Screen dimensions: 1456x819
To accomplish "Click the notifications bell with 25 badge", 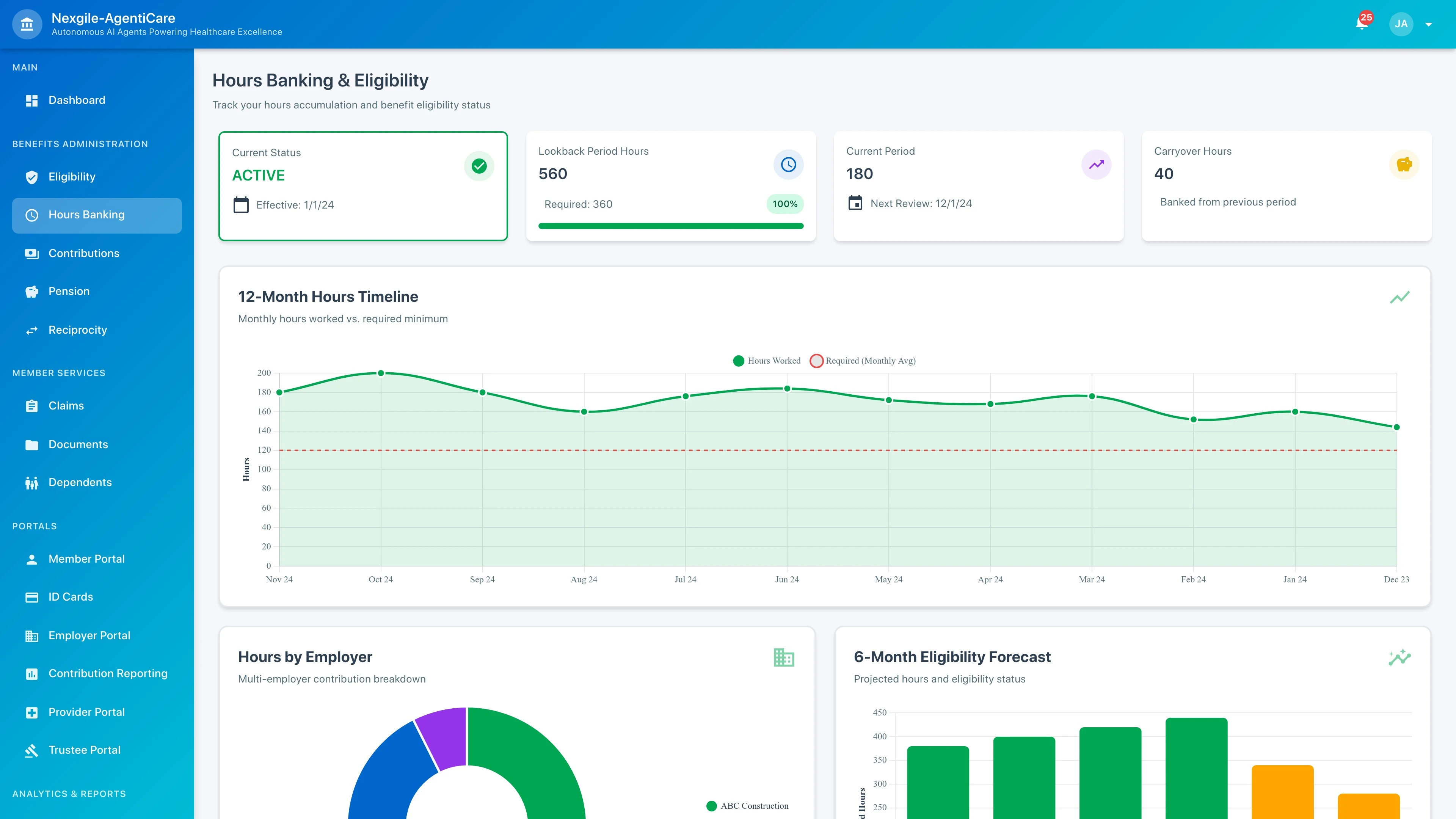I will [1362, 24].
